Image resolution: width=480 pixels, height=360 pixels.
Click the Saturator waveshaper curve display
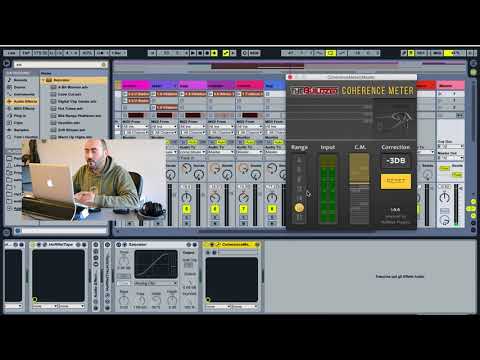pos(156,264)
